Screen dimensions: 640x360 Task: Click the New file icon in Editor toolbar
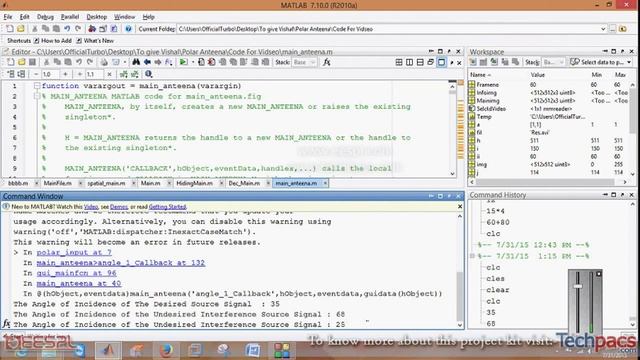point(10,62)
